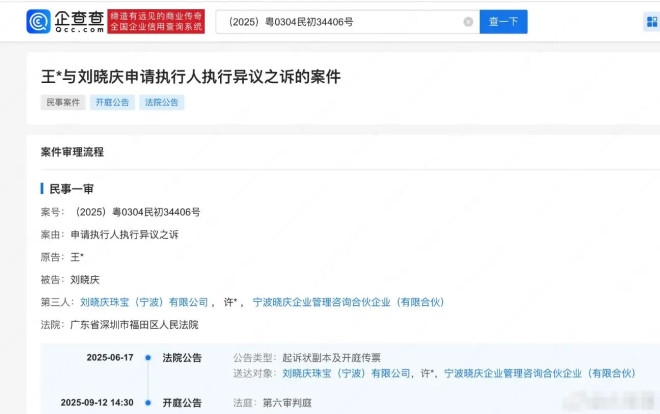Clear the search box with the X icon

tap(468, 22)
